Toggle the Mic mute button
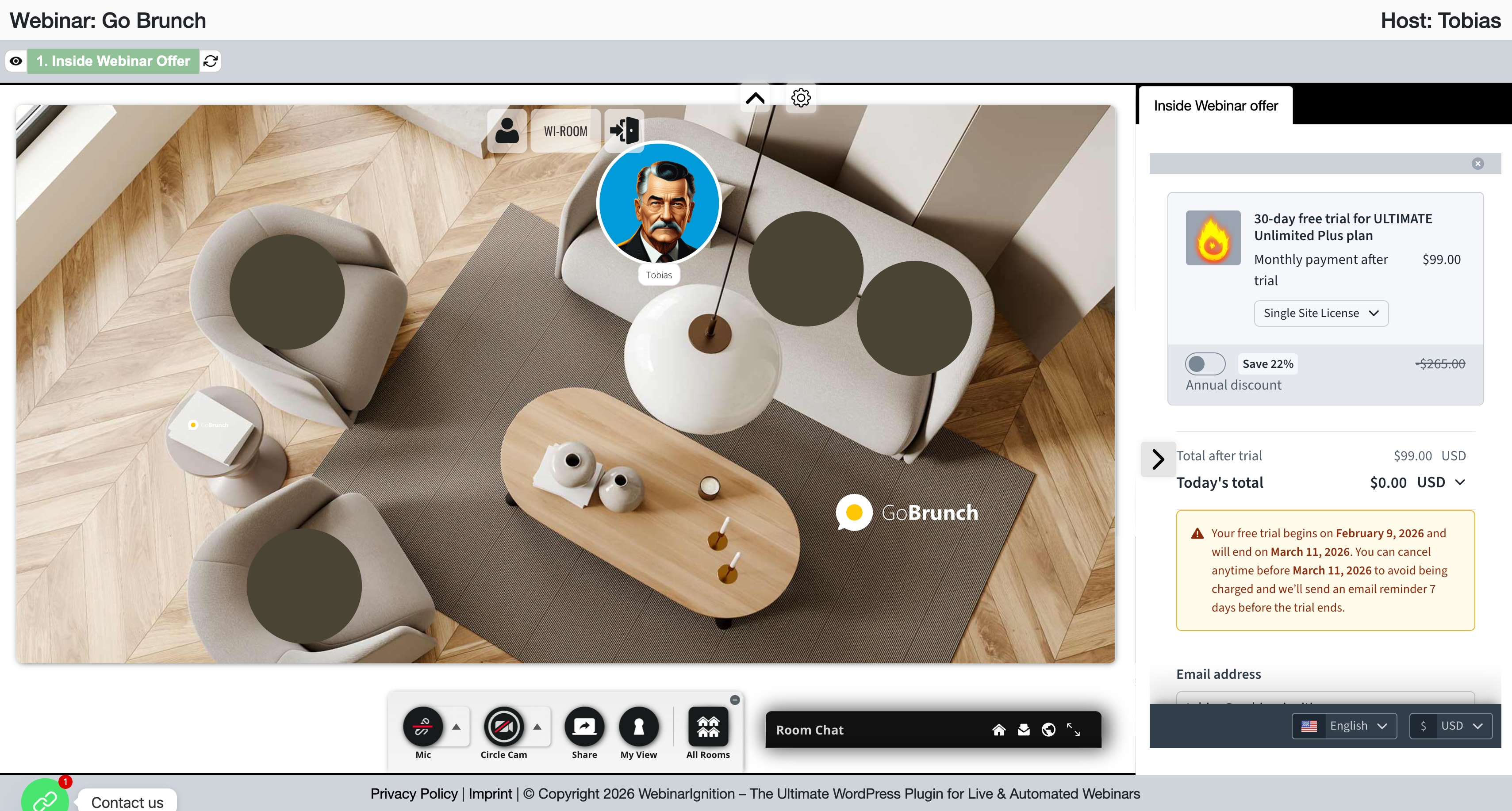The height and width of the screenshot is (811, 1512). point(422,727)
